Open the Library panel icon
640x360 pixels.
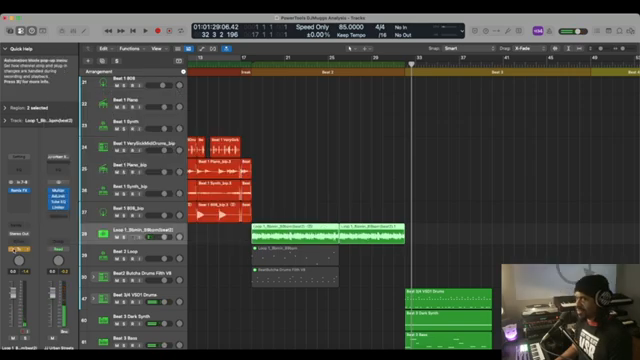pos(10,31)
